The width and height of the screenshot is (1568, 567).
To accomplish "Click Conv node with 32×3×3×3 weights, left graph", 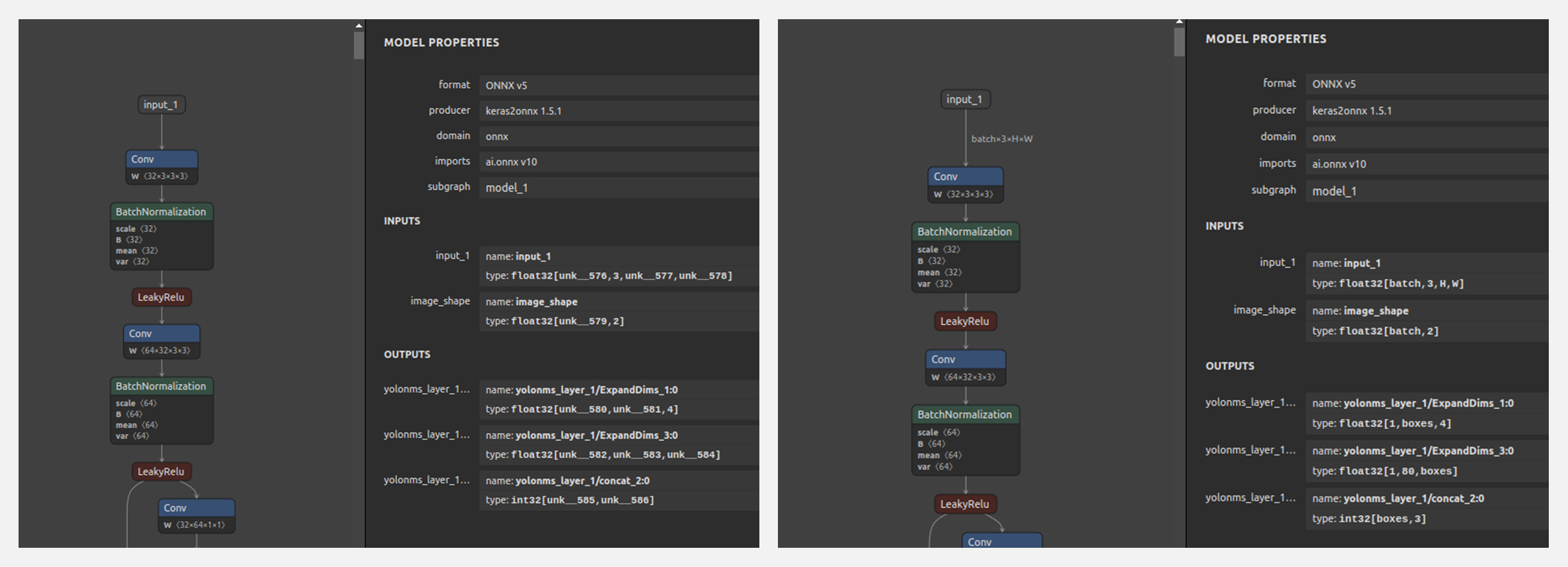I will pyautogui.click(x=161, y=167).
